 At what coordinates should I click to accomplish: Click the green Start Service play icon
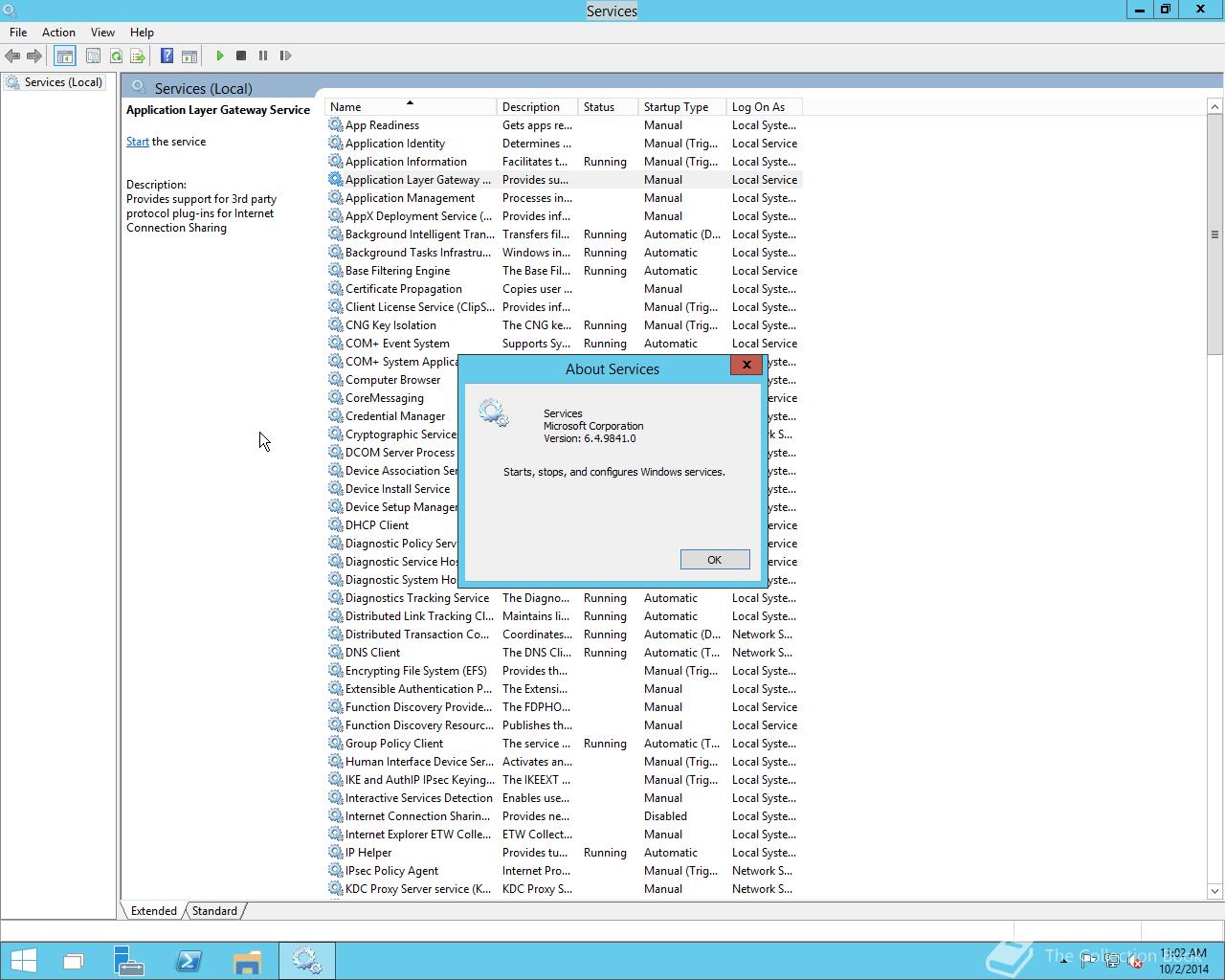click(219, 56)
